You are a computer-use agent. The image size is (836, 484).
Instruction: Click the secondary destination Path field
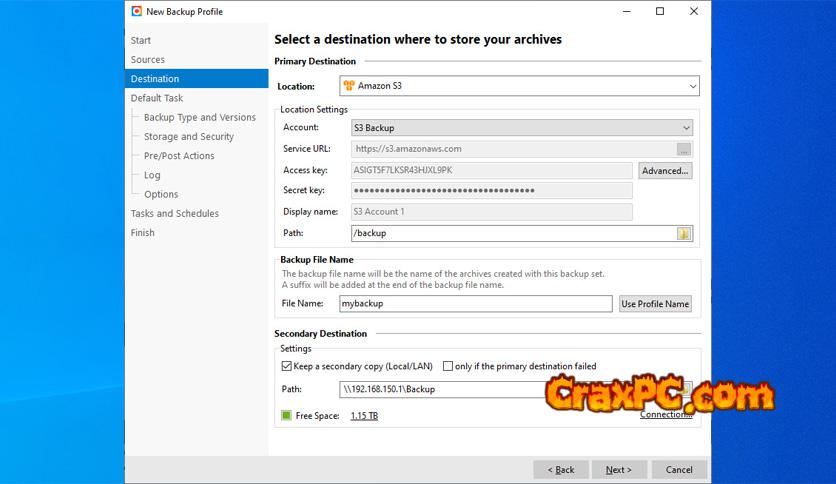point(440,389)
